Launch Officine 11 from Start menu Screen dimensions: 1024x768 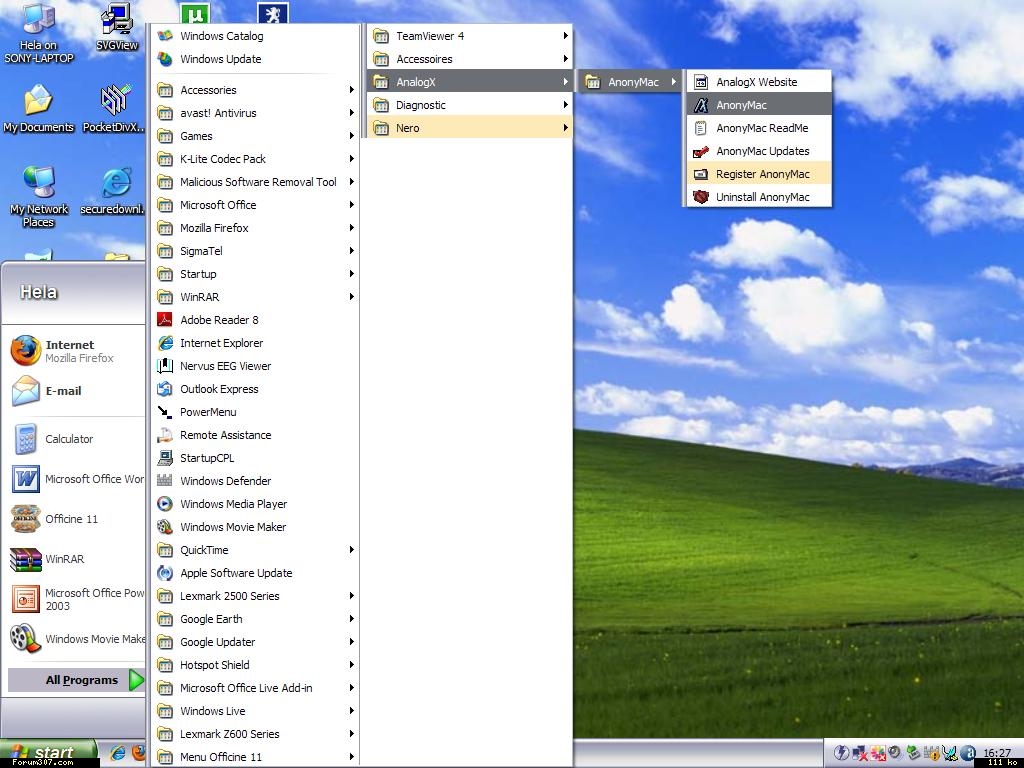click(x=75, y=519)
